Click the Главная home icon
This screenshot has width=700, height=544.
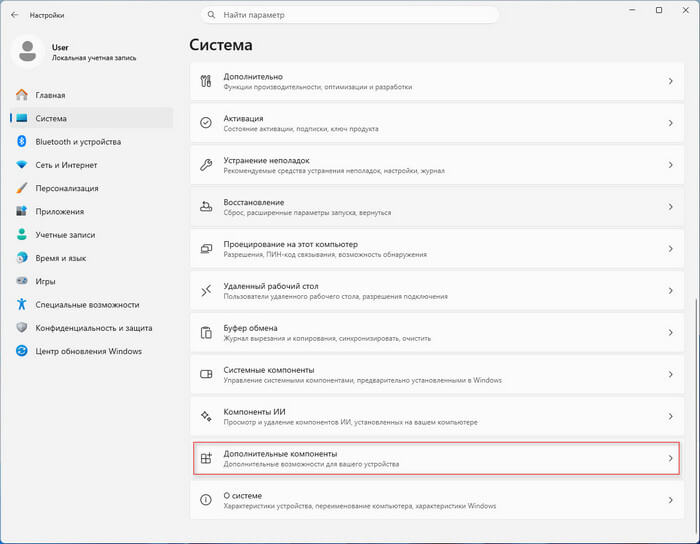pos(21,95)
